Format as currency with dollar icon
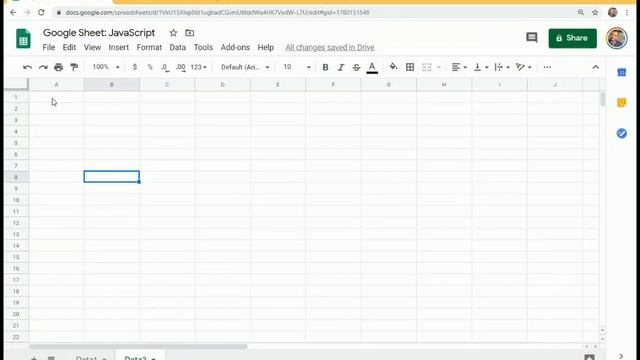The height and width of the screenshot is (360, 640). [x=135, y=67]
